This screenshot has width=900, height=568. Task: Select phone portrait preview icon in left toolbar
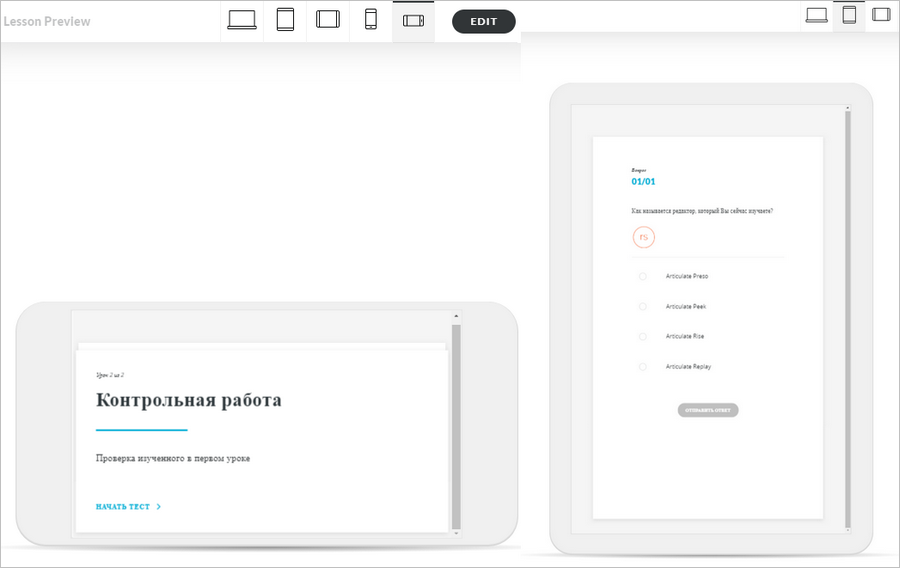pos(371,20)
